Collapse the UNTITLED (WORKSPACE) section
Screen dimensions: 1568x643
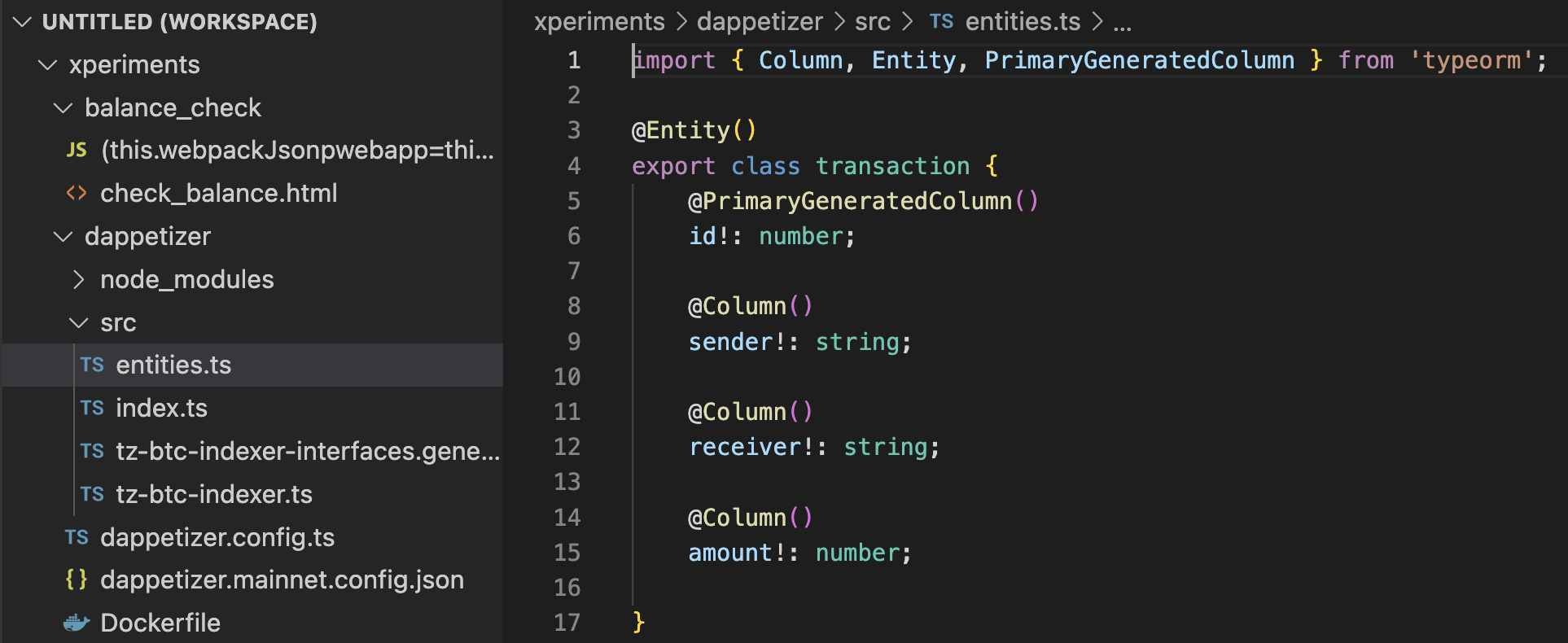tap(22, 22)
